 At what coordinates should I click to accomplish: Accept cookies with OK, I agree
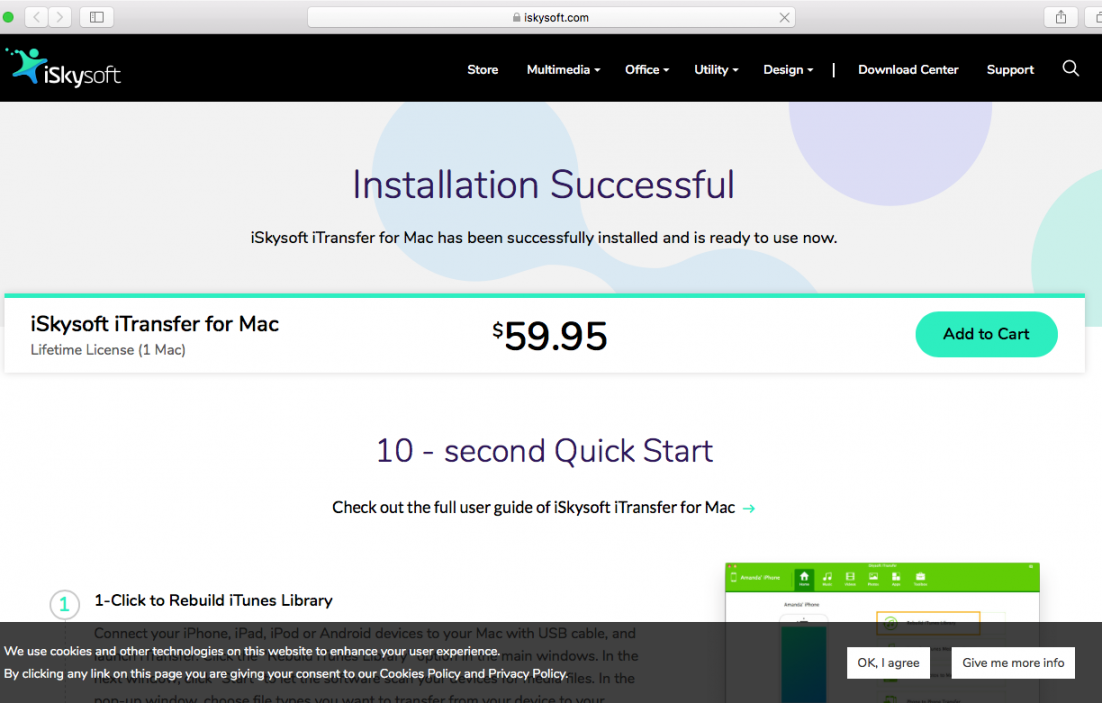pyautogui.click(x=888, y=663)
